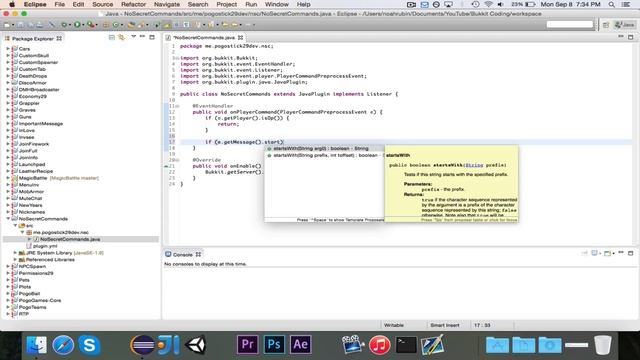Collapse the src folder
This screenshot has height=360, width=640.
click(15, 225)
